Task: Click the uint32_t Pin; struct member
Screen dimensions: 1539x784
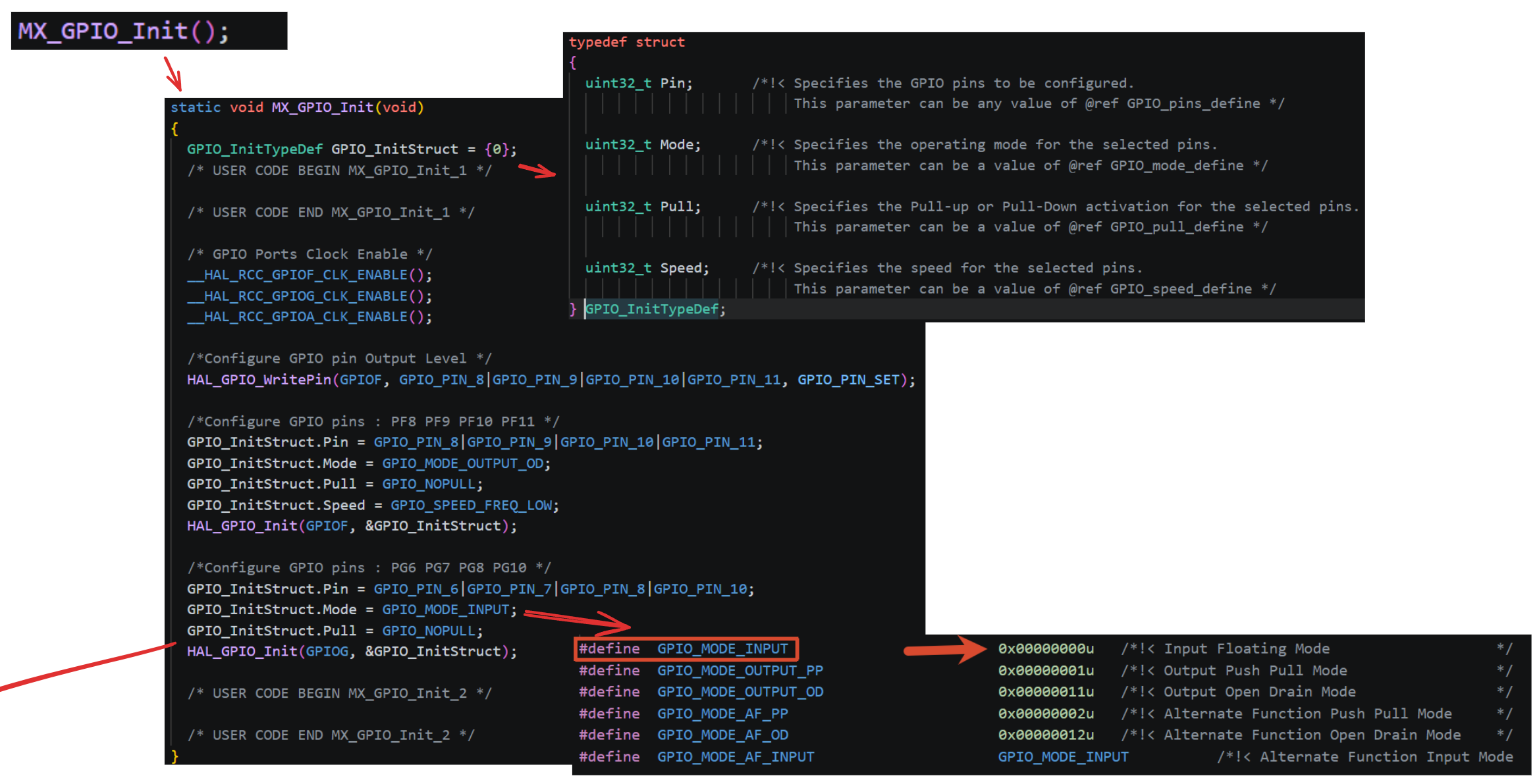Action: (x=639, y=84)
